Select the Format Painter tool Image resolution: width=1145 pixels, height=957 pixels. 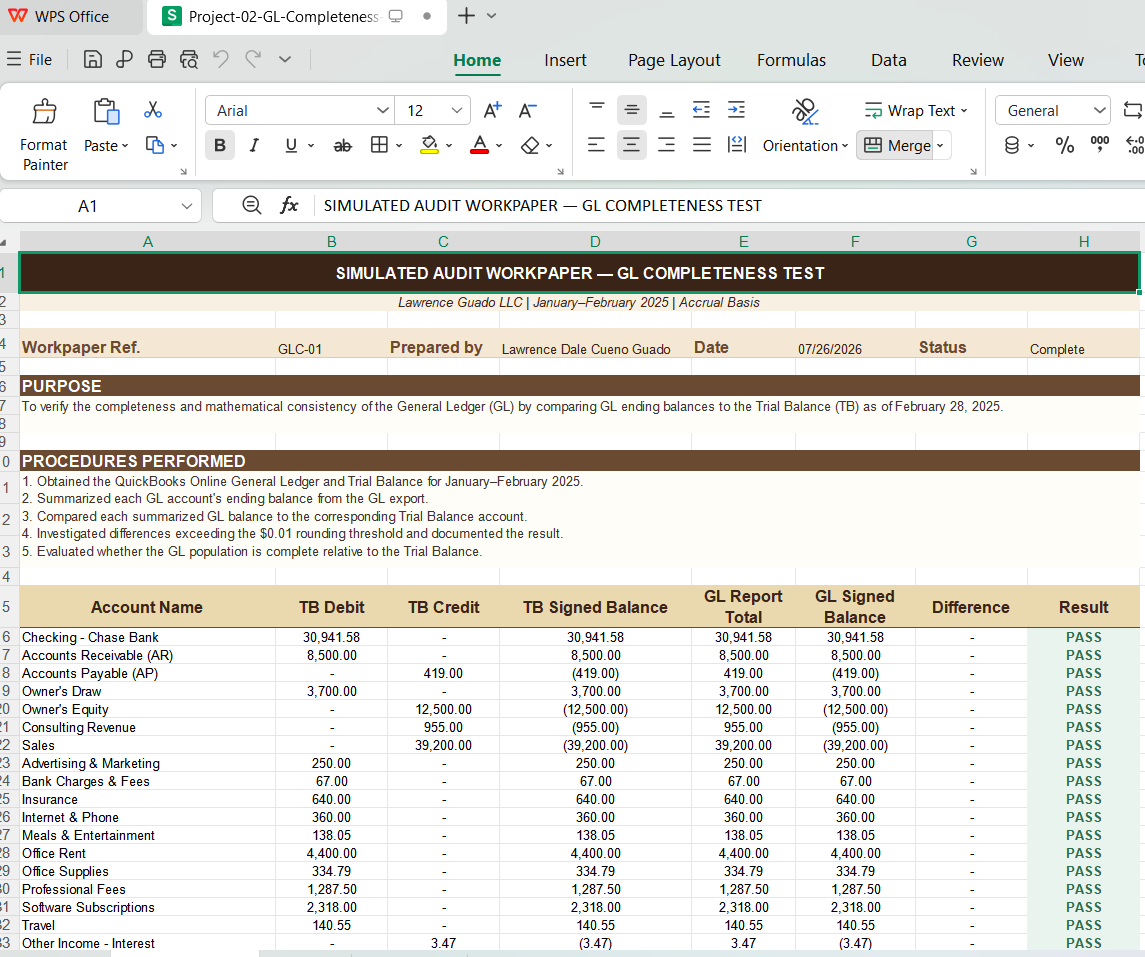(44, 135)
